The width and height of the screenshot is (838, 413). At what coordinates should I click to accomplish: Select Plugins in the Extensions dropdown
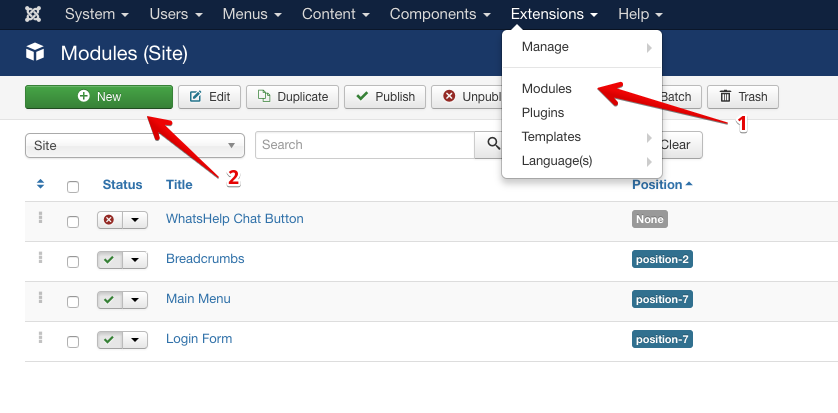(542, 113)
